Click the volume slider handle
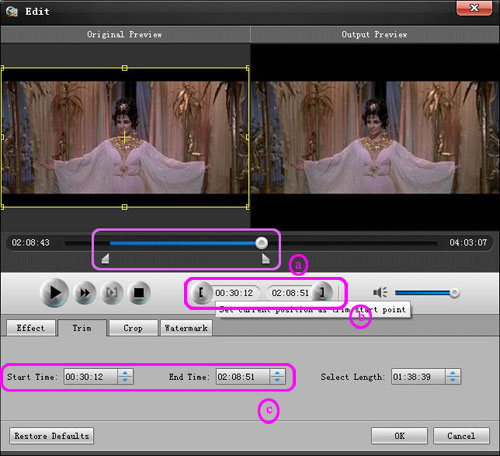This screenshot has width=500, height=456. pyautogui.click(x=454, y=293)
